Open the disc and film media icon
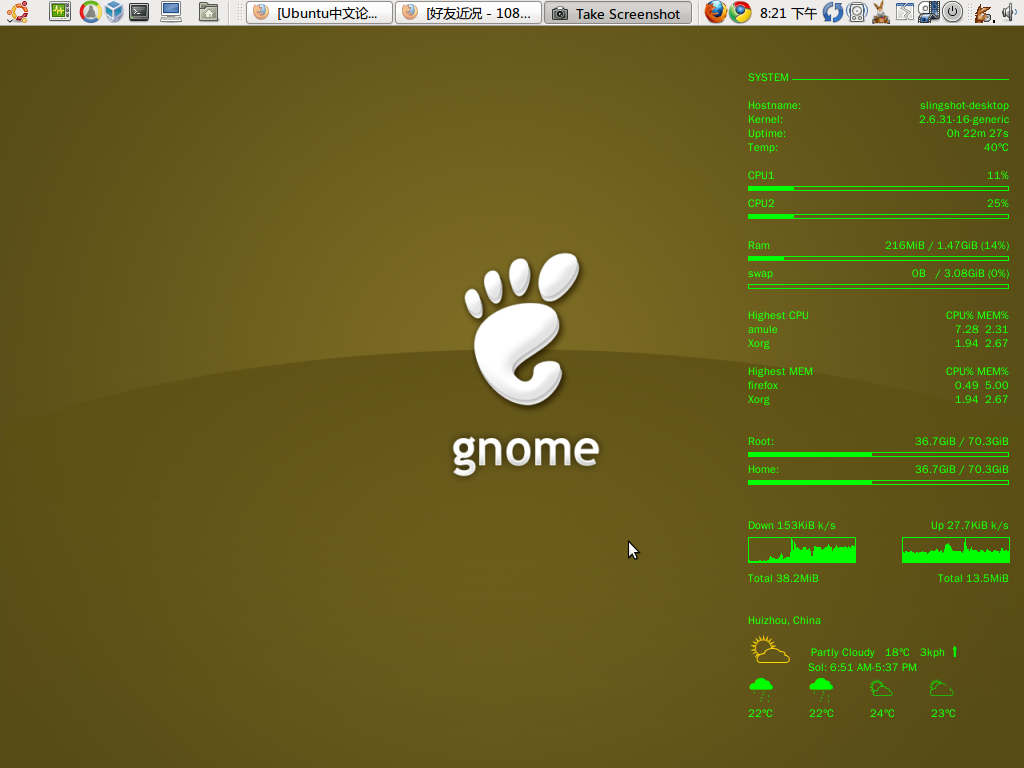 point(928,12)
